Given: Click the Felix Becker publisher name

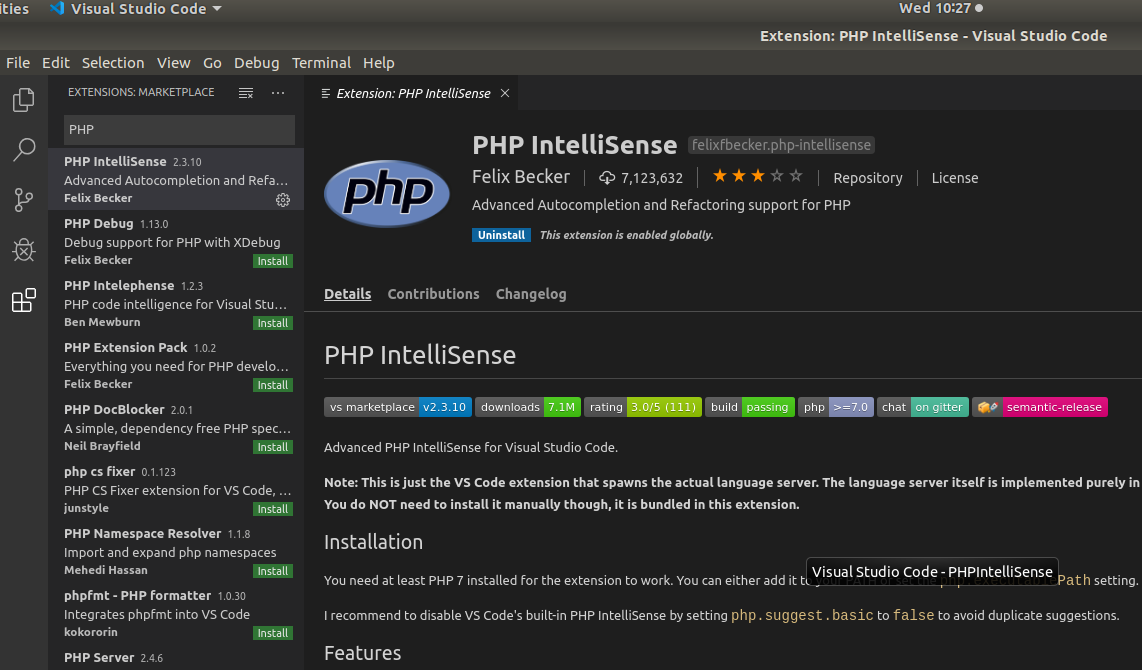Looking at the screenshot, I should 521,177.
